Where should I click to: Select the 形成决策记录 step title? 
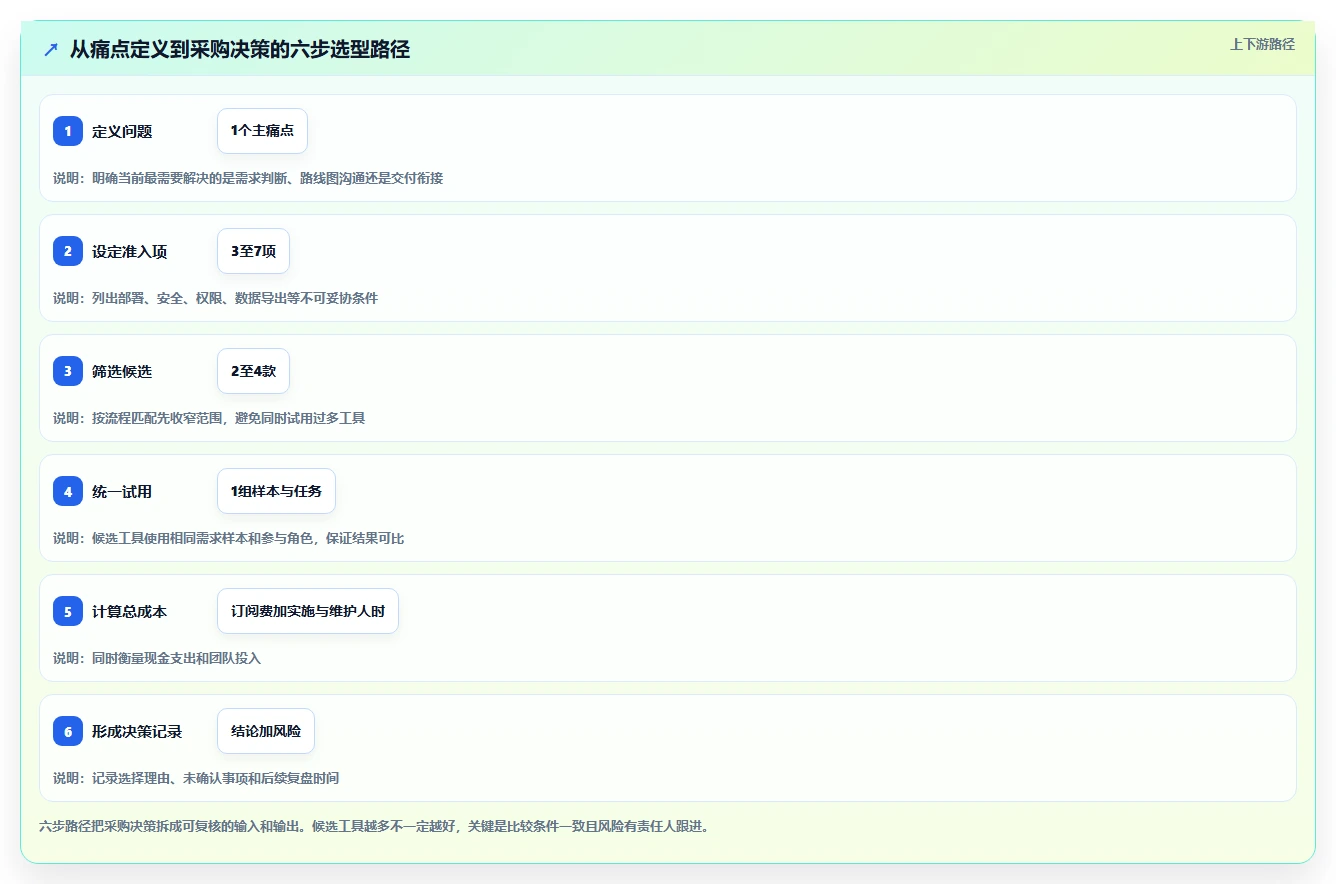point(137,731)
